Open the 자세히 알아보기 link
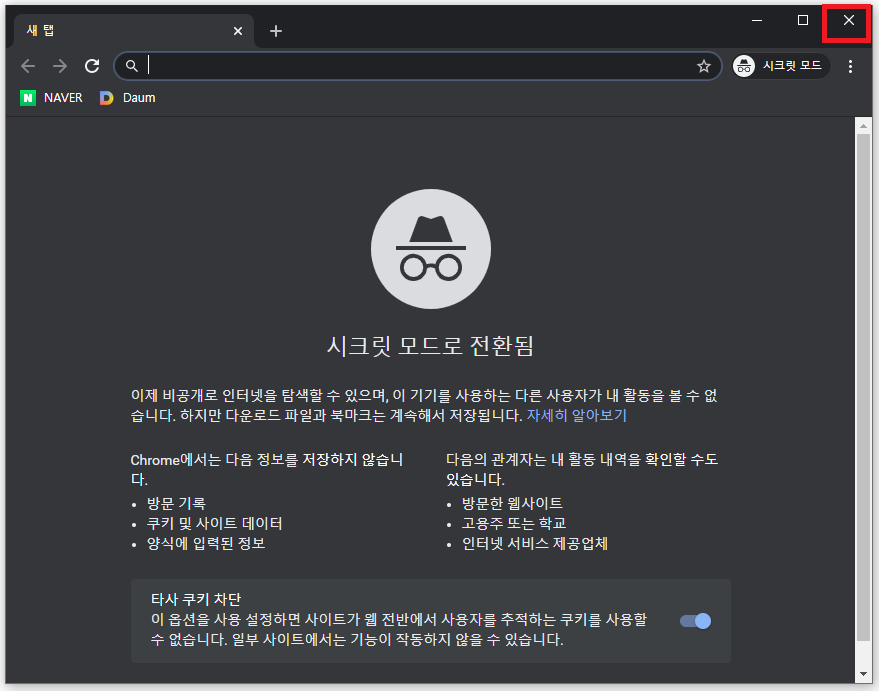 pos(576,415)
